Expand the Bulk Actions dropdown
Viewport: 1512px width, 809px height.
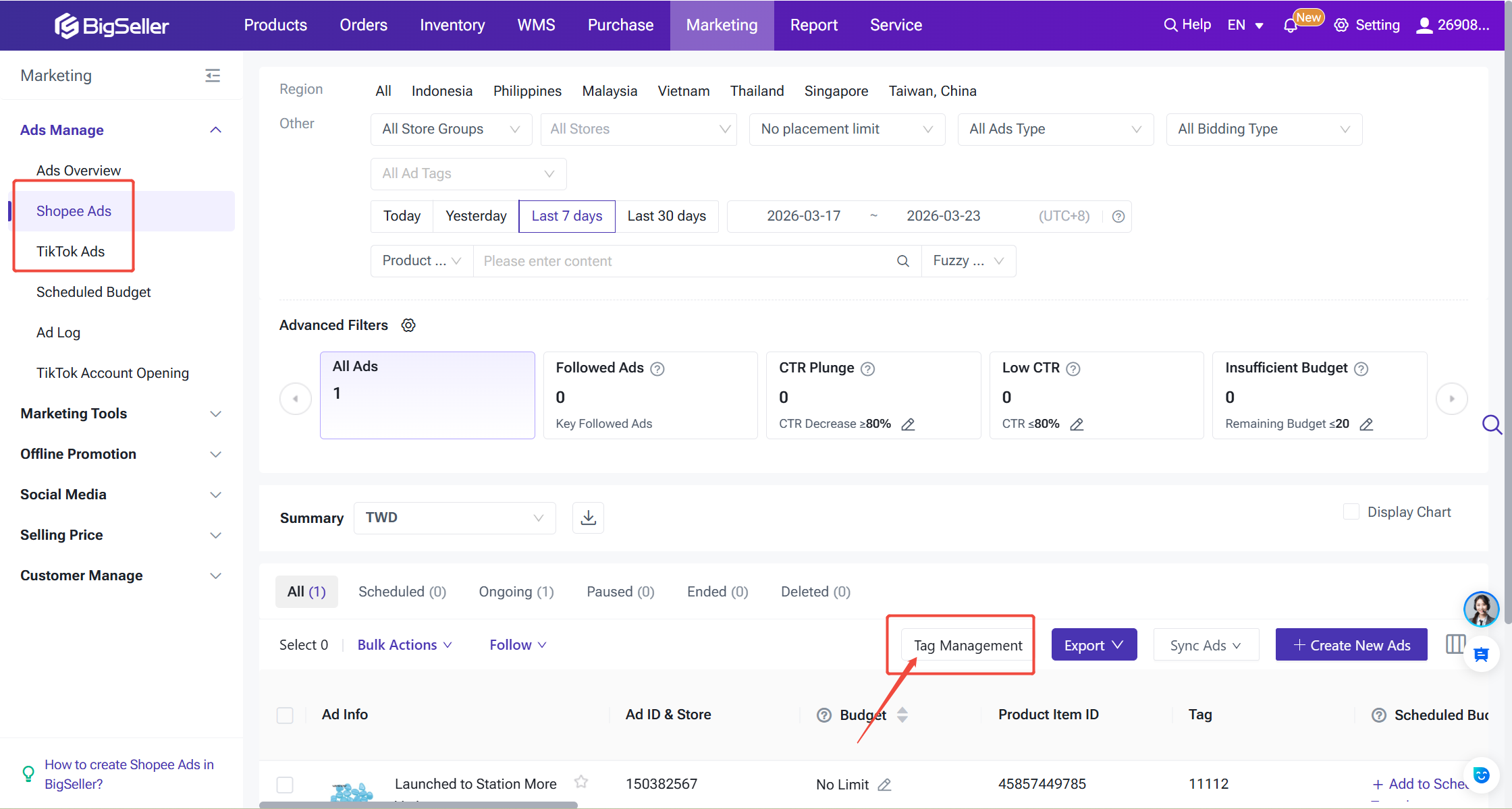(x=404, y=644)
